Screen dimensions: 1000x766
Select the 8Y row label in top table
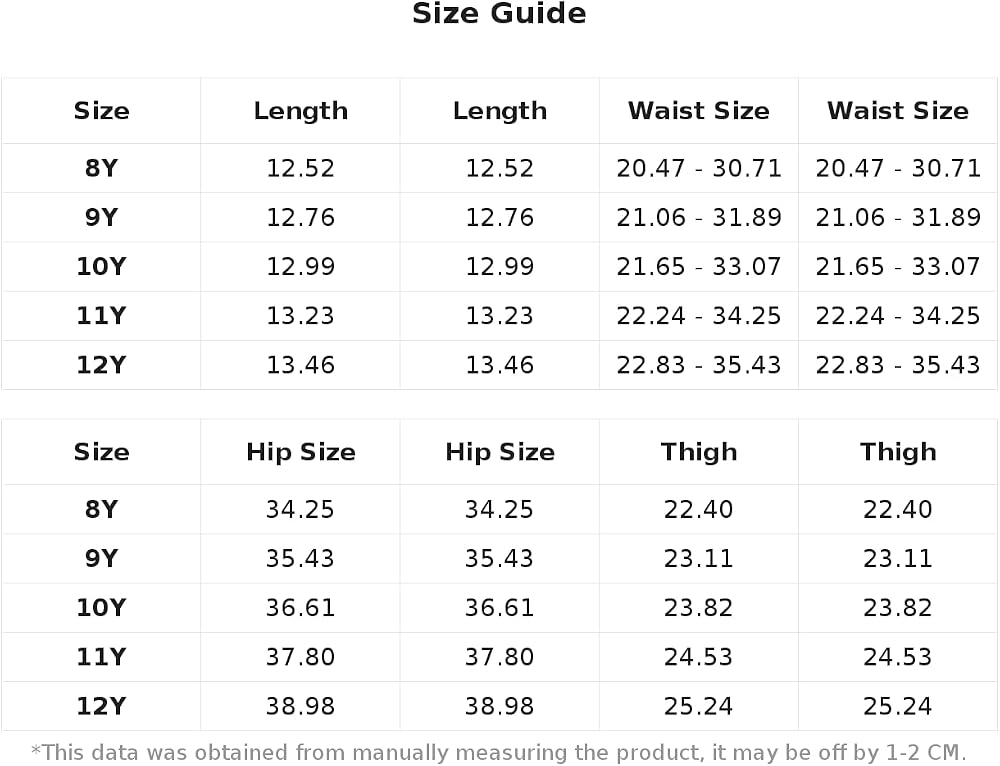pos(101,168)
